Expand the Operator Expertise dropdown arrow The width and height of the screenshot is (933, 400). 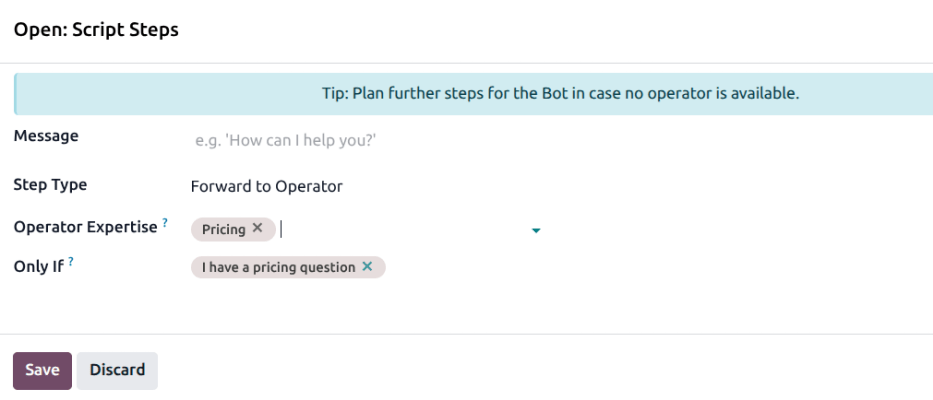click(536, 231)
